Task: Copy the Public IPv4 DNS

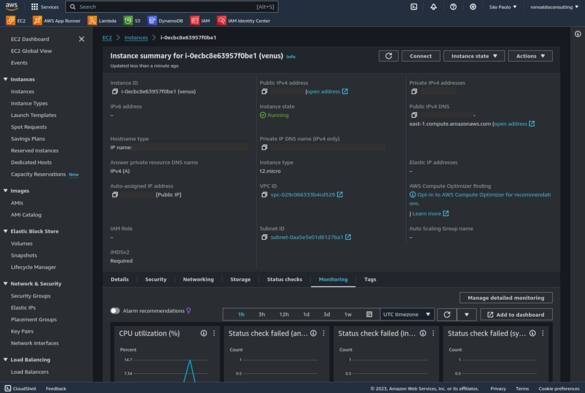Action: pos(414,115)
